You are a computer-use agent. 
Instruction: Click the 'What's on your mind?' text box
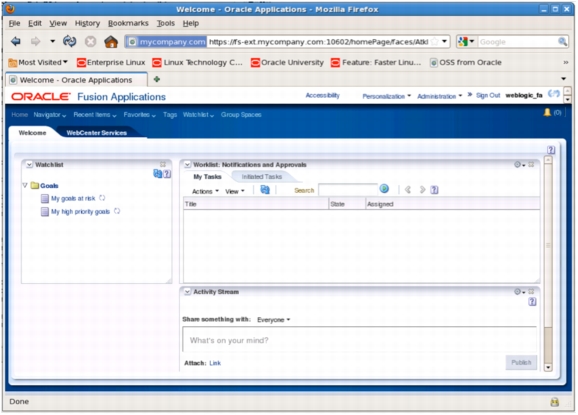pyautogui.click(x=359, y=340)
